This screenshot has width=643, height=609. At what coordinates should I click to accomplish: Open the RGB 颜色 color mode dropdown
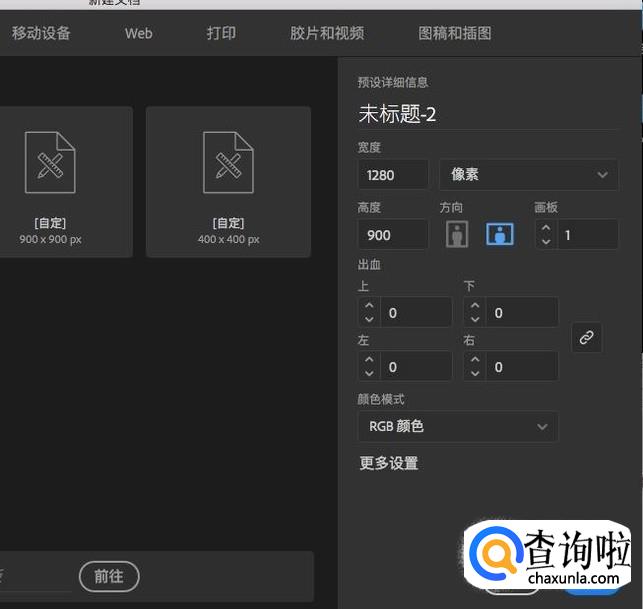[458, 427]
